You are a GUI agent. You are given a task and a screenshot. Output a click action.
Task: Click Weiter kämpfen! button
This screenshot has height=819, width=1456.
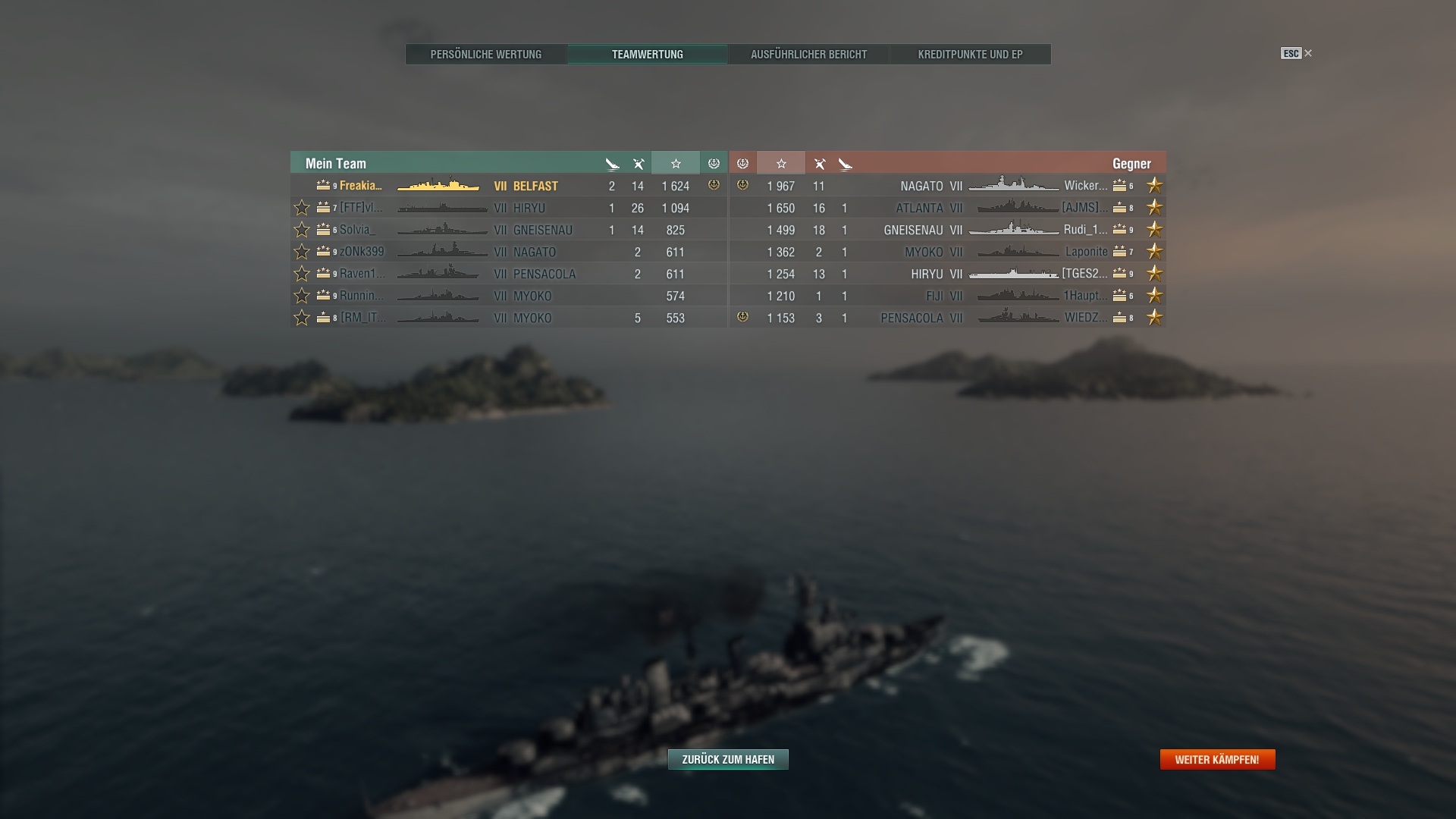(x=1217, y=760)
